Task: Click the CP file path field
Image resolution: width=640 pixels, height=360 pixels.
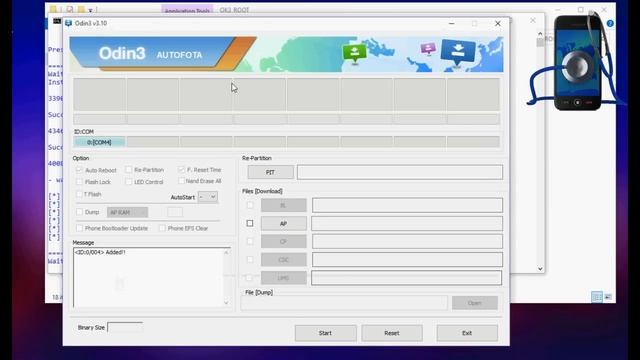Action: [407, 242]
